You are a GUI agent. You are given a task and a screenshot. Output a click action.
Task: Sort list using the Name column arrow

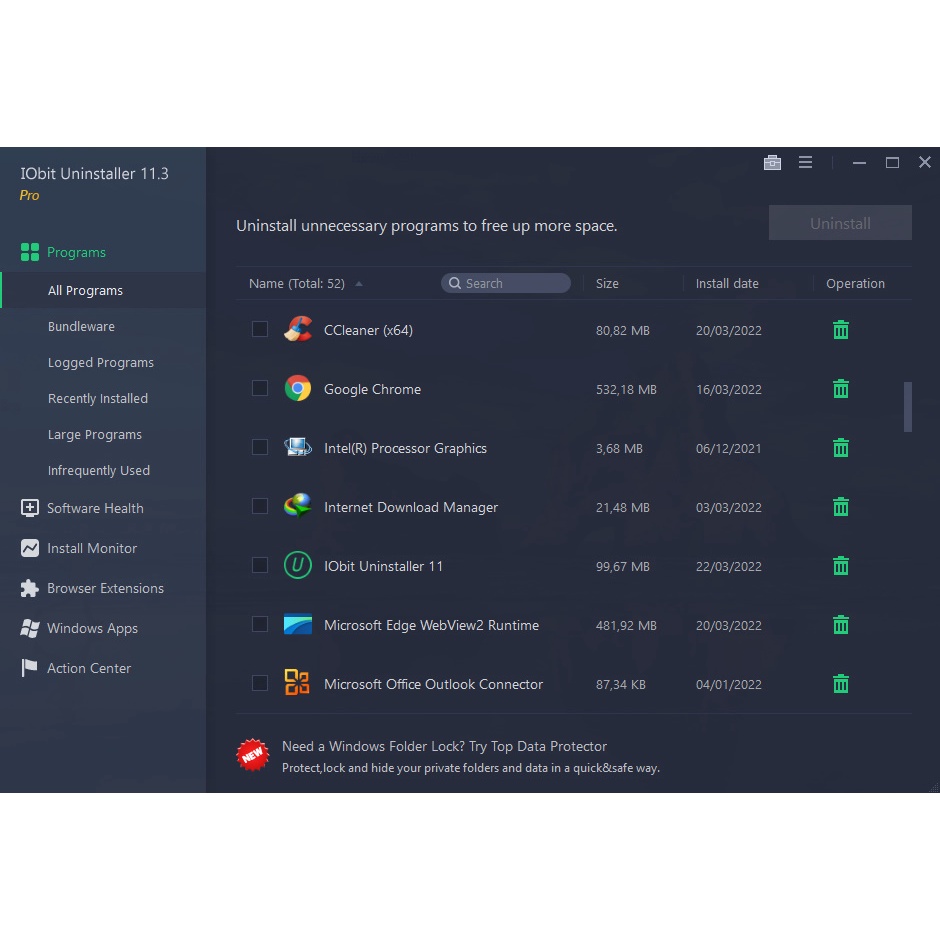point(359,284)
